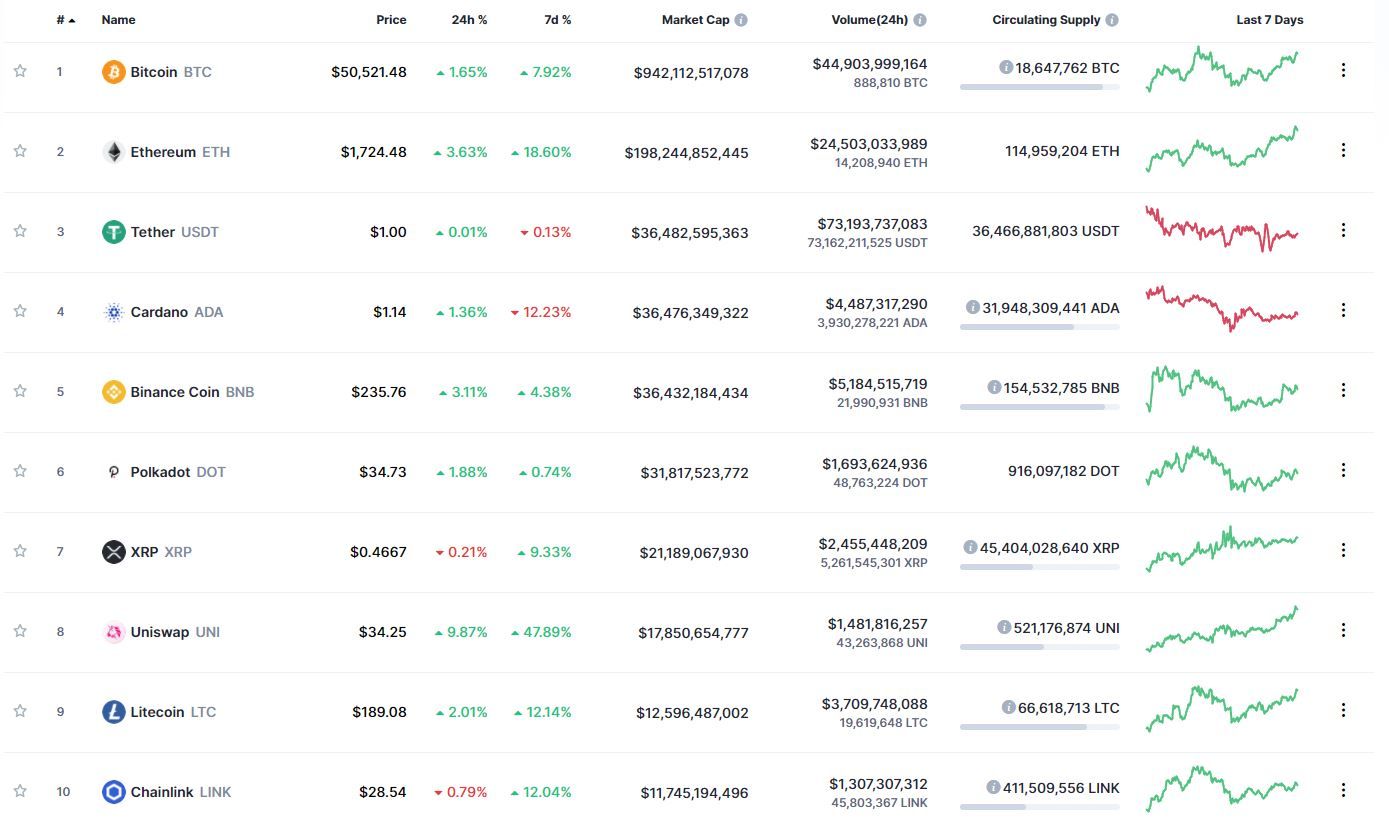Click the Polkadot logo icon
1389x825 pixels.
point(114,472)
